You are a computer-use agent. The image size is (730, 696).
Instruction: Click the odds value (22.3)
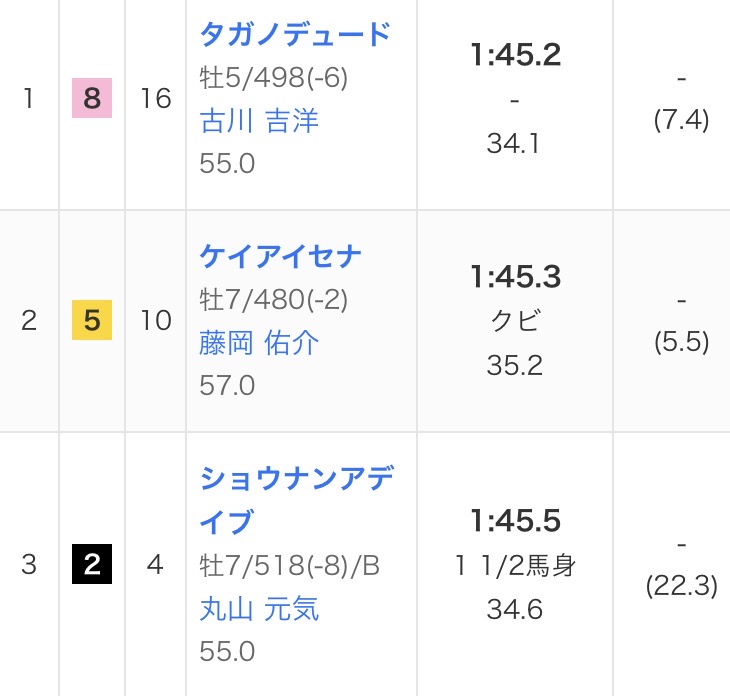click(x=681, y=586)
